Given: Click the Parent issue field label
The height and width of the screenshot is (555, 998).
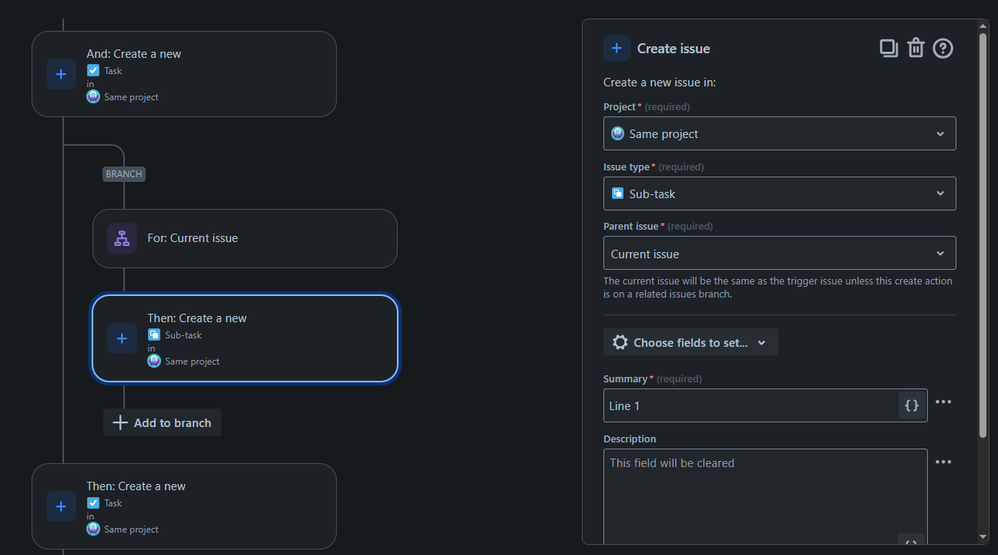Looking at the screenshot, I should pyautogui.click(x=631, y=227).
